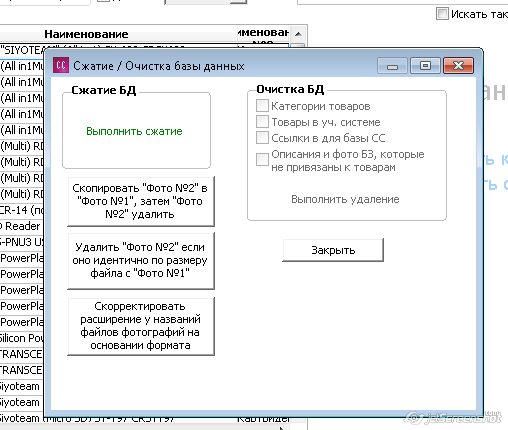The width and height of the screenshot is (508, 430).
Task: Click Наименование column header in background table
Action: click(86, 34)
